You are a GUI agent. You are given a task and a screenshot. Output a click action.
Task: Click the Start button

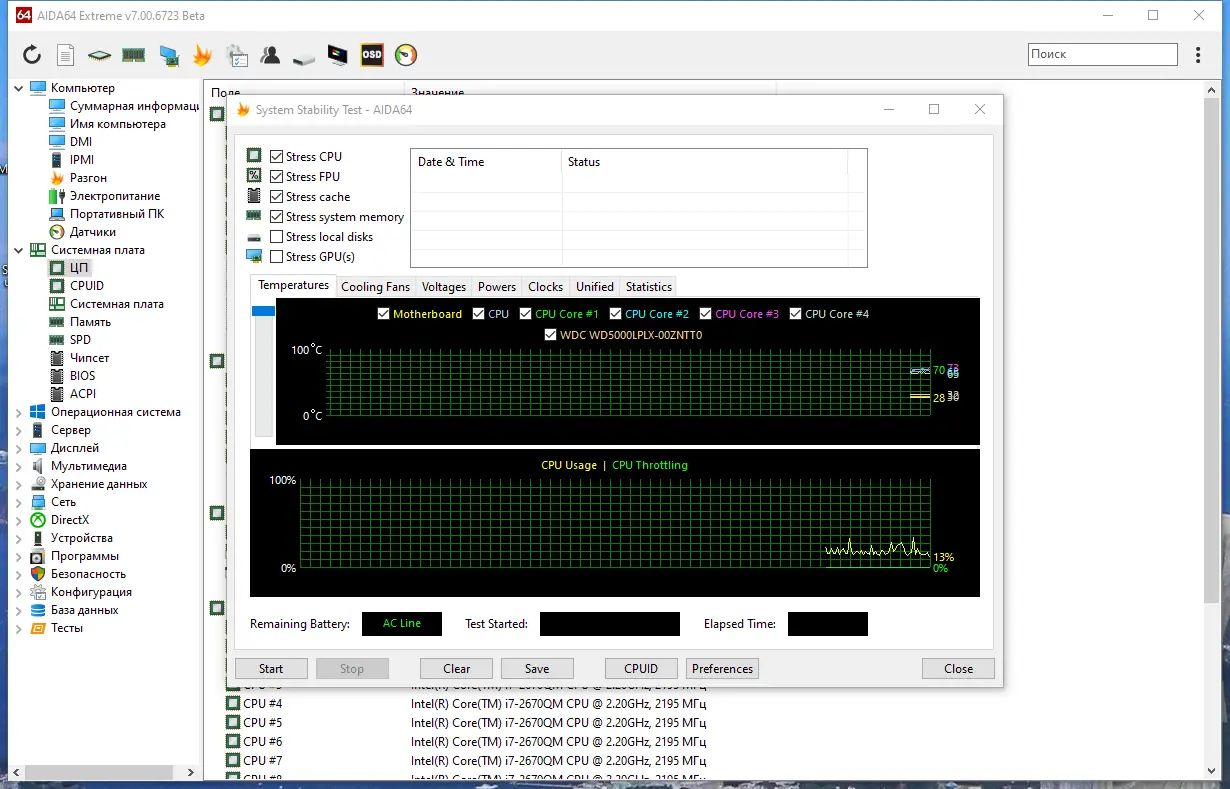pyautogui.click(x=271, y=669)
